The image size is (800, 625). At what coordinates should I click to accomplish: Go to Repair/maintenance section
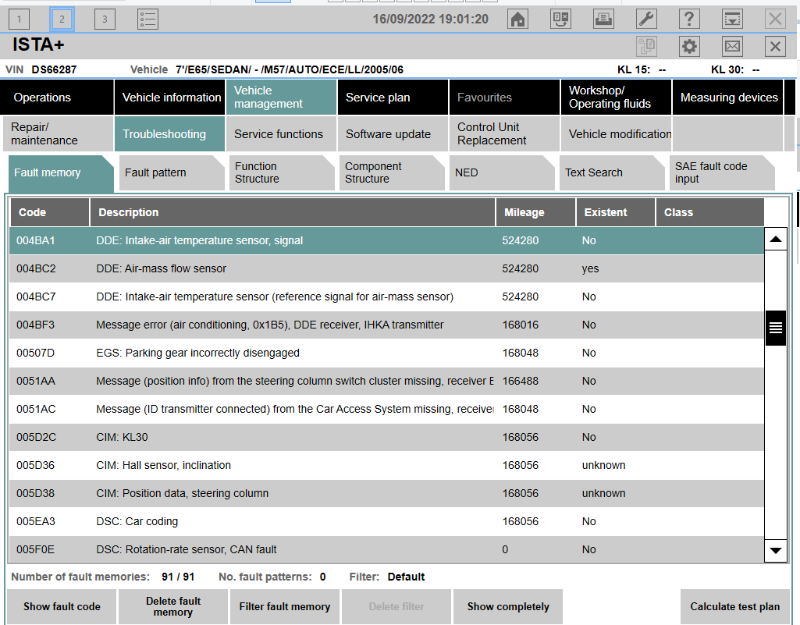pos(58,134)
